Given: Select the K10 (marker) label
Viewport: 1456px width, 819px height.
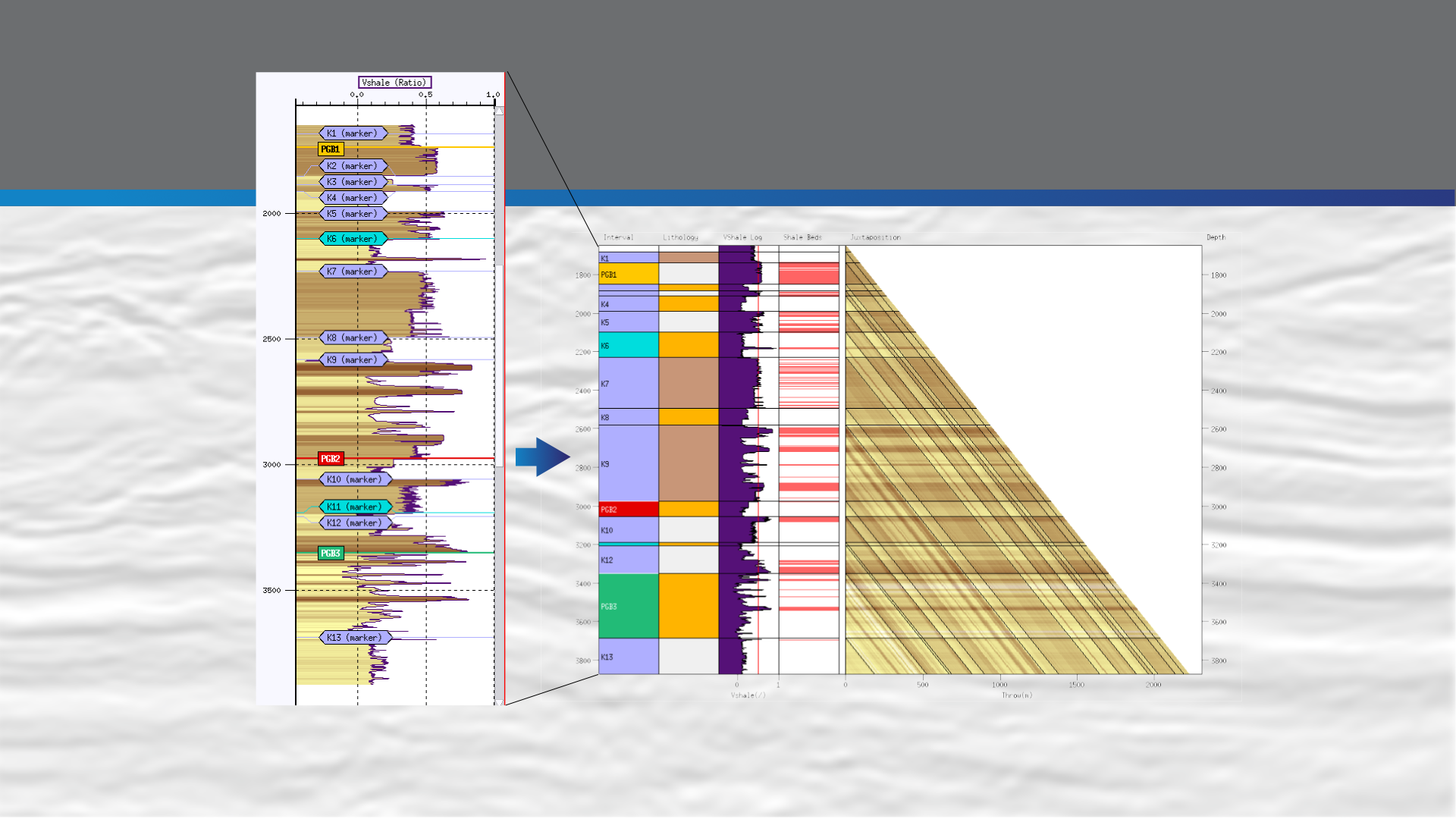Looking at the screenshot, I should (356, 479).
